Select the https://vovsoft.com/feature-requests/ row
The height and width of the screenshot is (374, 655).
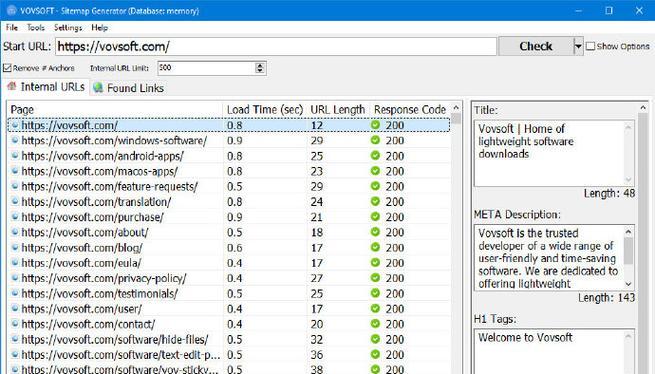pos(229,186)
